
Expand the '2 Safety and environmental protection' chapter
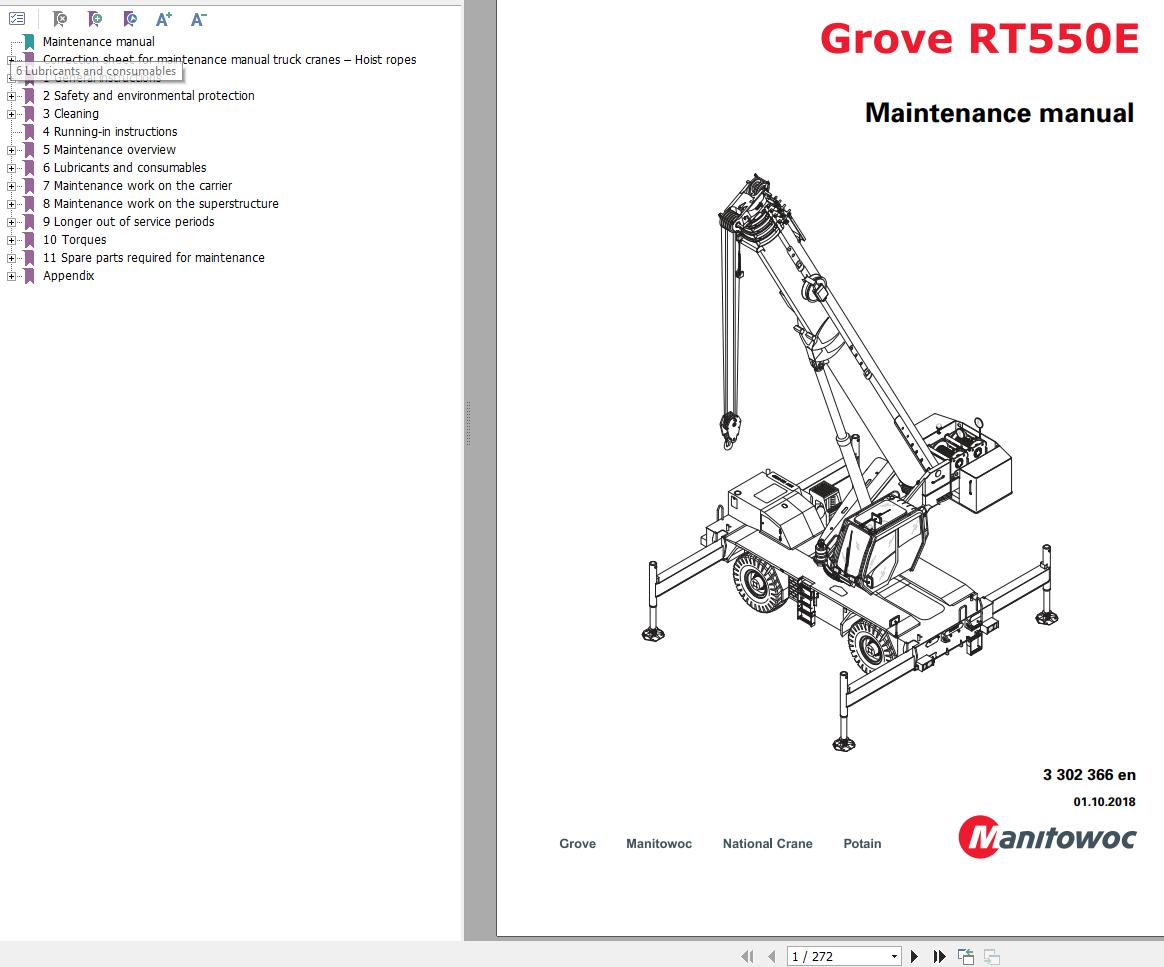[x=9, y=96]
